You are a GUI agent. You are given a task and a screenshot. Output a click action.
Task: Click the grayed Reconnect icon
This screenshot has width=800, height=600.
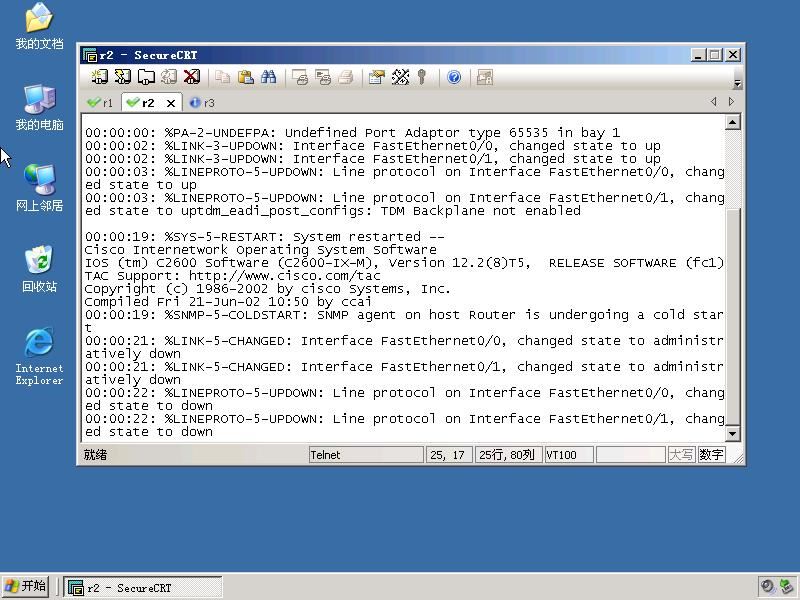pos(169,77)
